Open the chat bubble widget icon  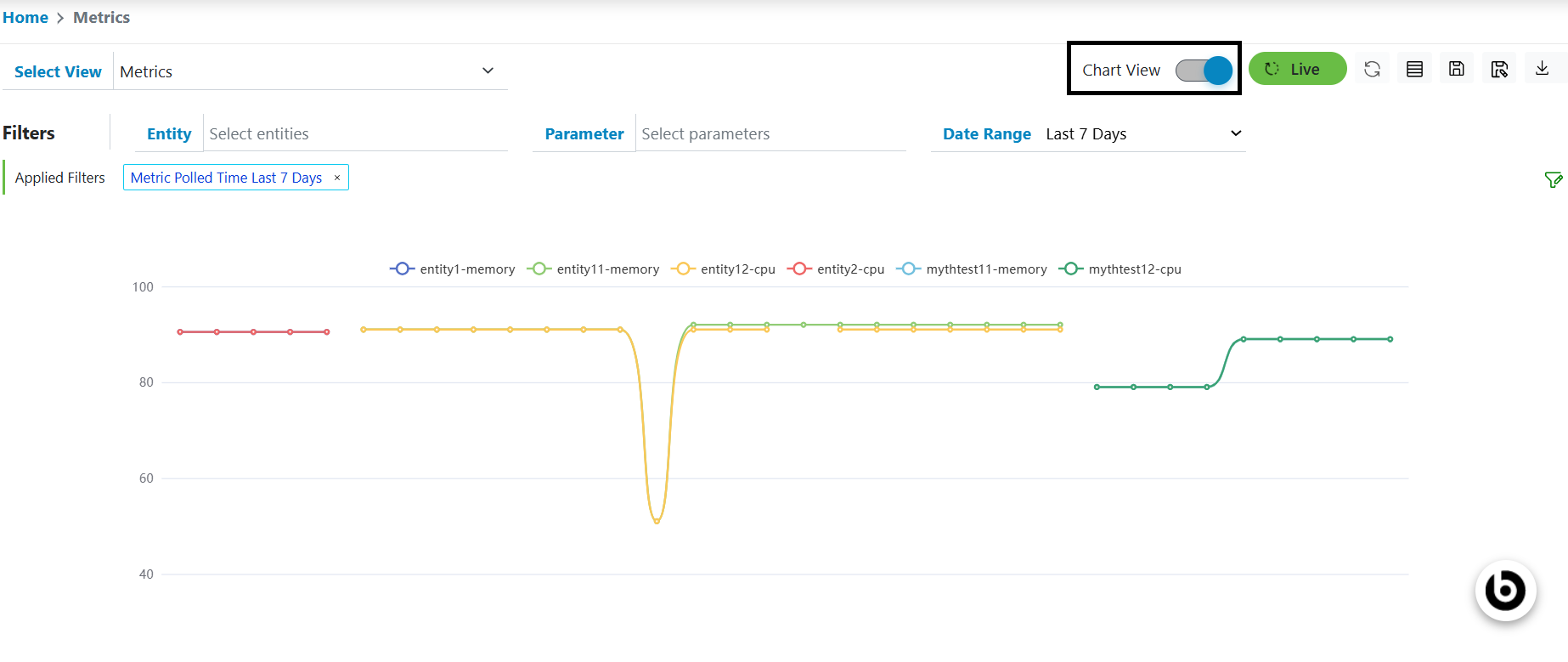coord(1505,591)
